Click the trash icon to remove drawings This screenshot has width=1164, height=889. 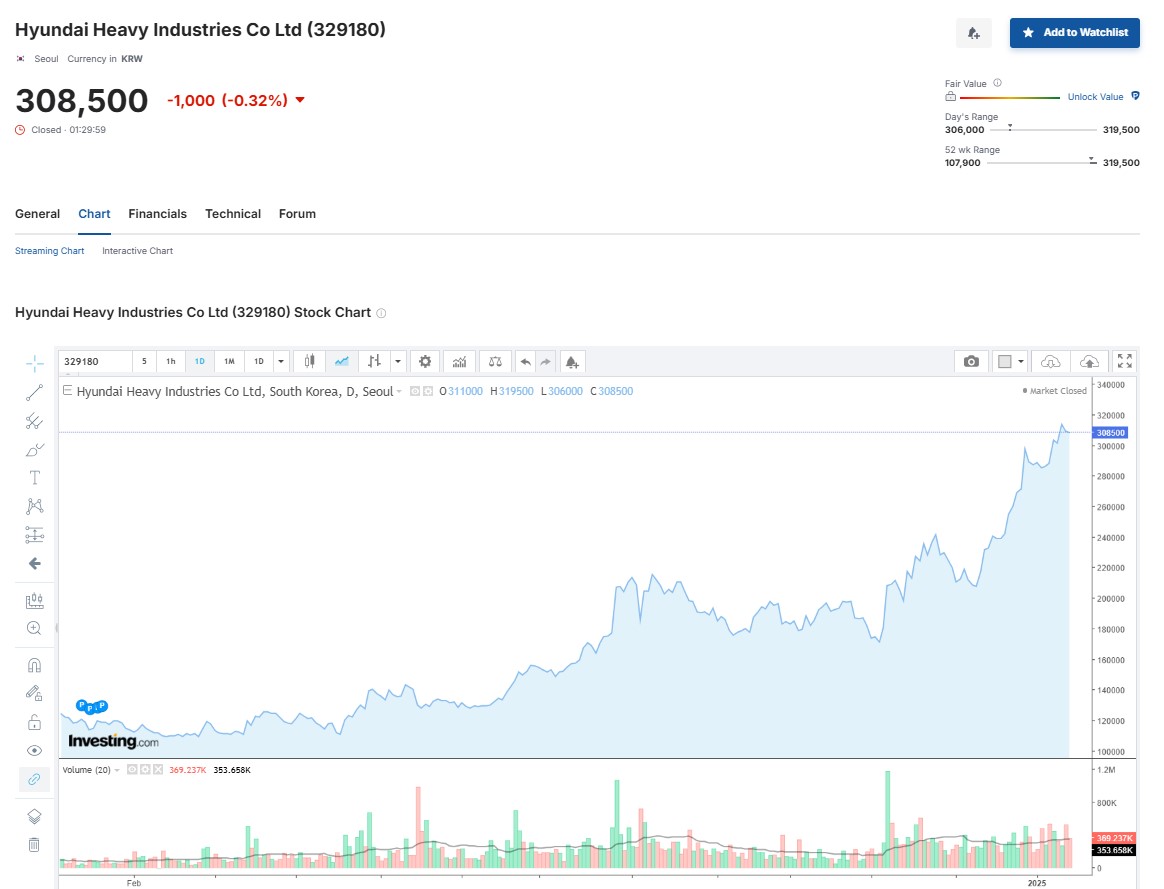pyautogui.click(x=34, y=844)
